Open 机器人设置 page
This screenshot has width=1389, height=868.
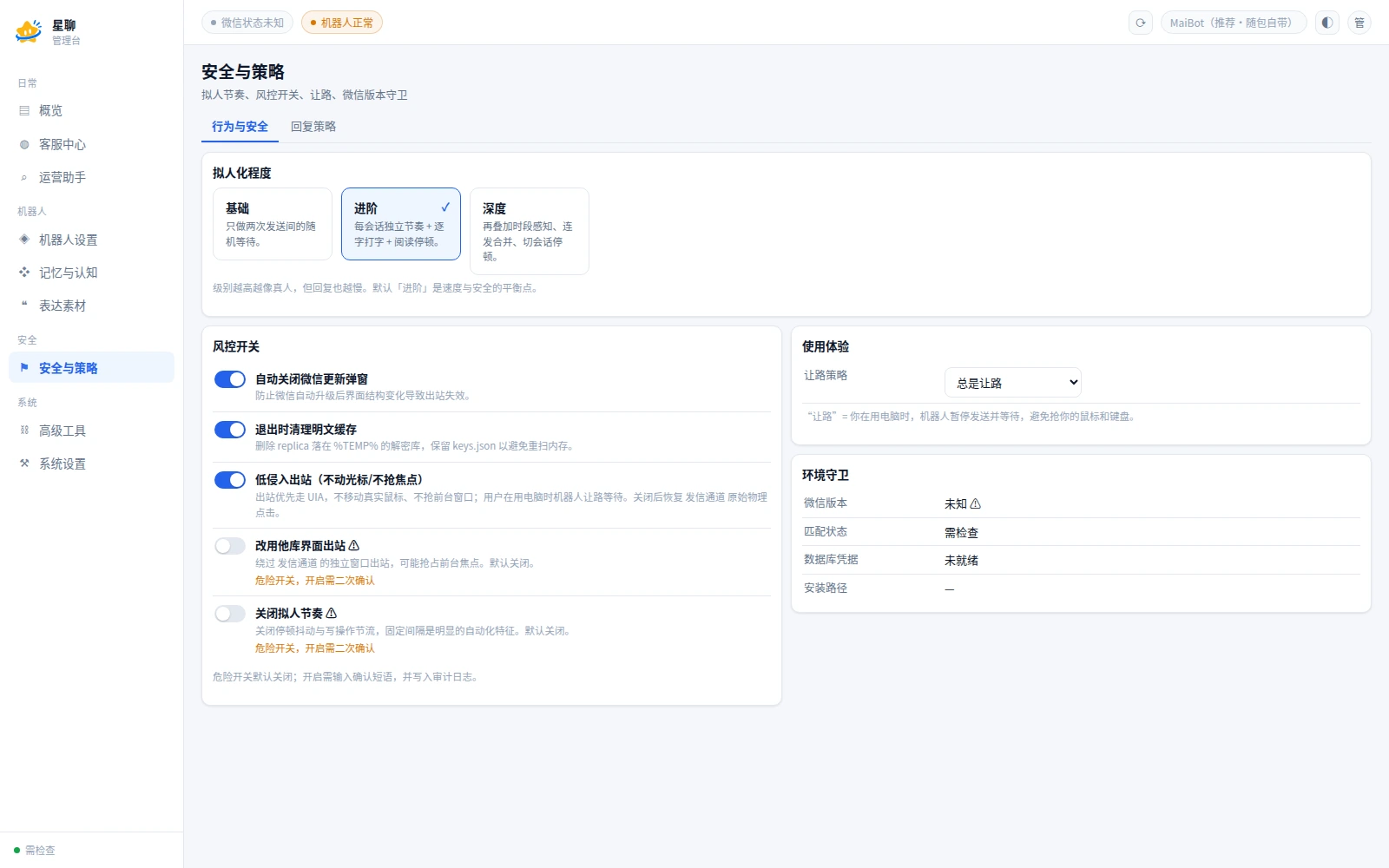click(91, 240)
